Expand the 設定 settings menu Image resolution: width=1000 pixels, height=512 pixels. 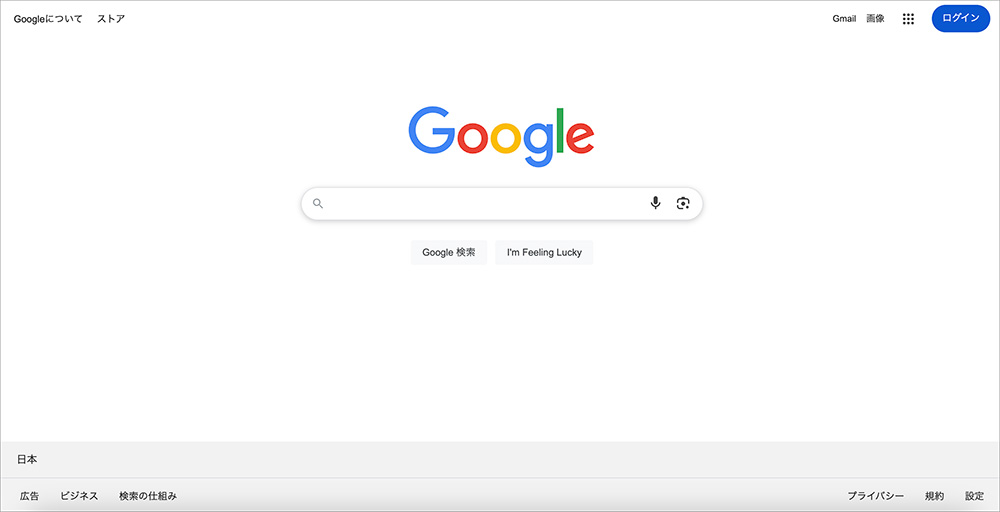point(974,495)
